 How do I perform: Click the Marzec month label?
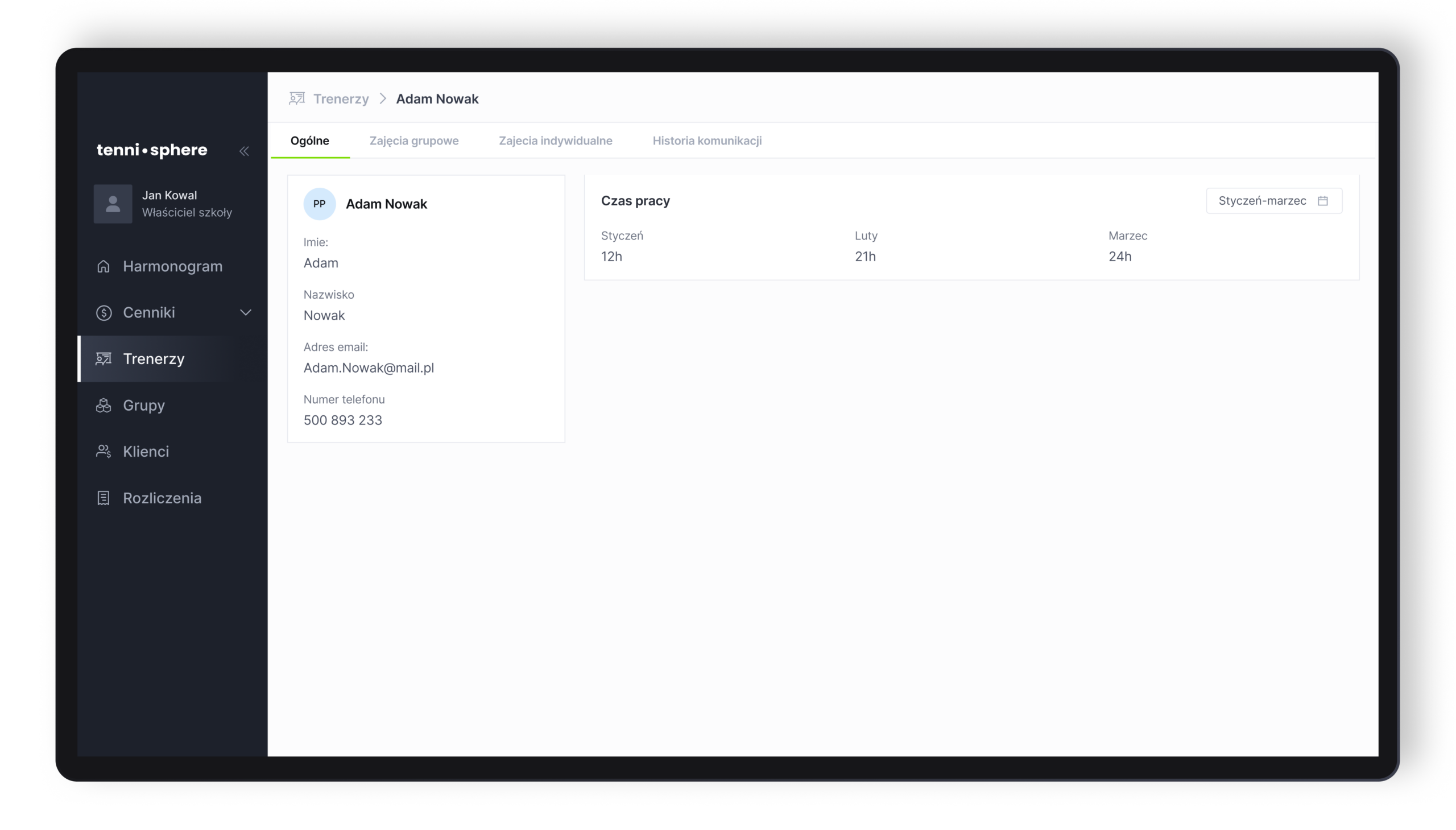(1128, 236)
